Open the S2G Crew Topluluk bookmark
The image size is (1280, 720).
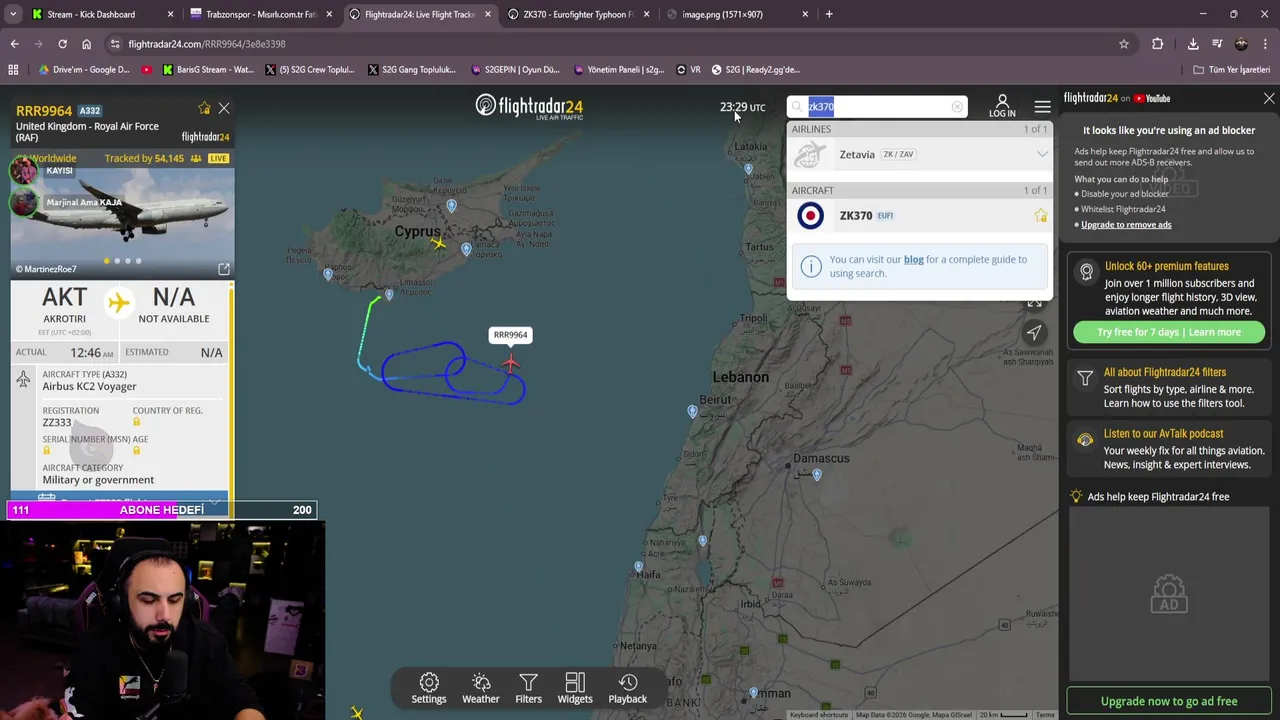(x=310, y=70)
